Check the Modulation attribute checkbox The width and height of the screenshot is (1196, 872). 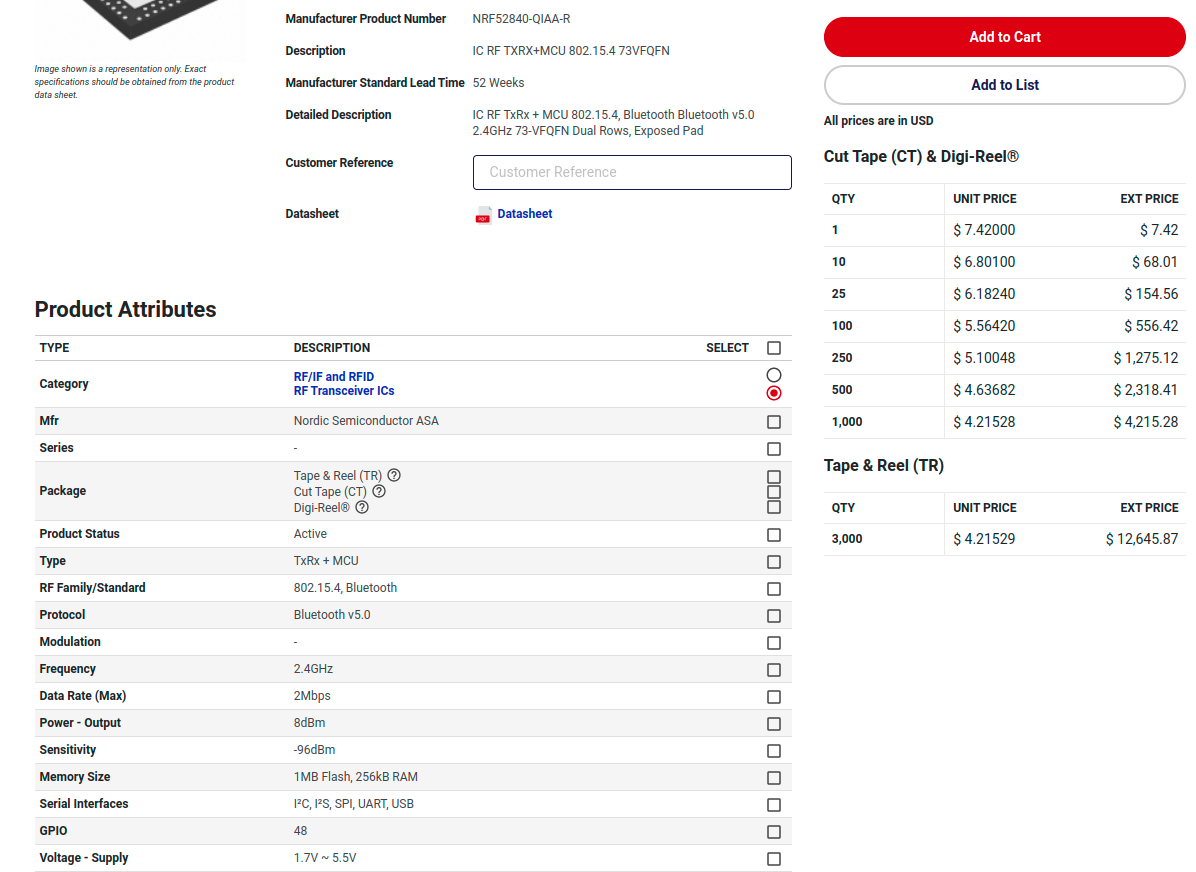tap(773, 643)
